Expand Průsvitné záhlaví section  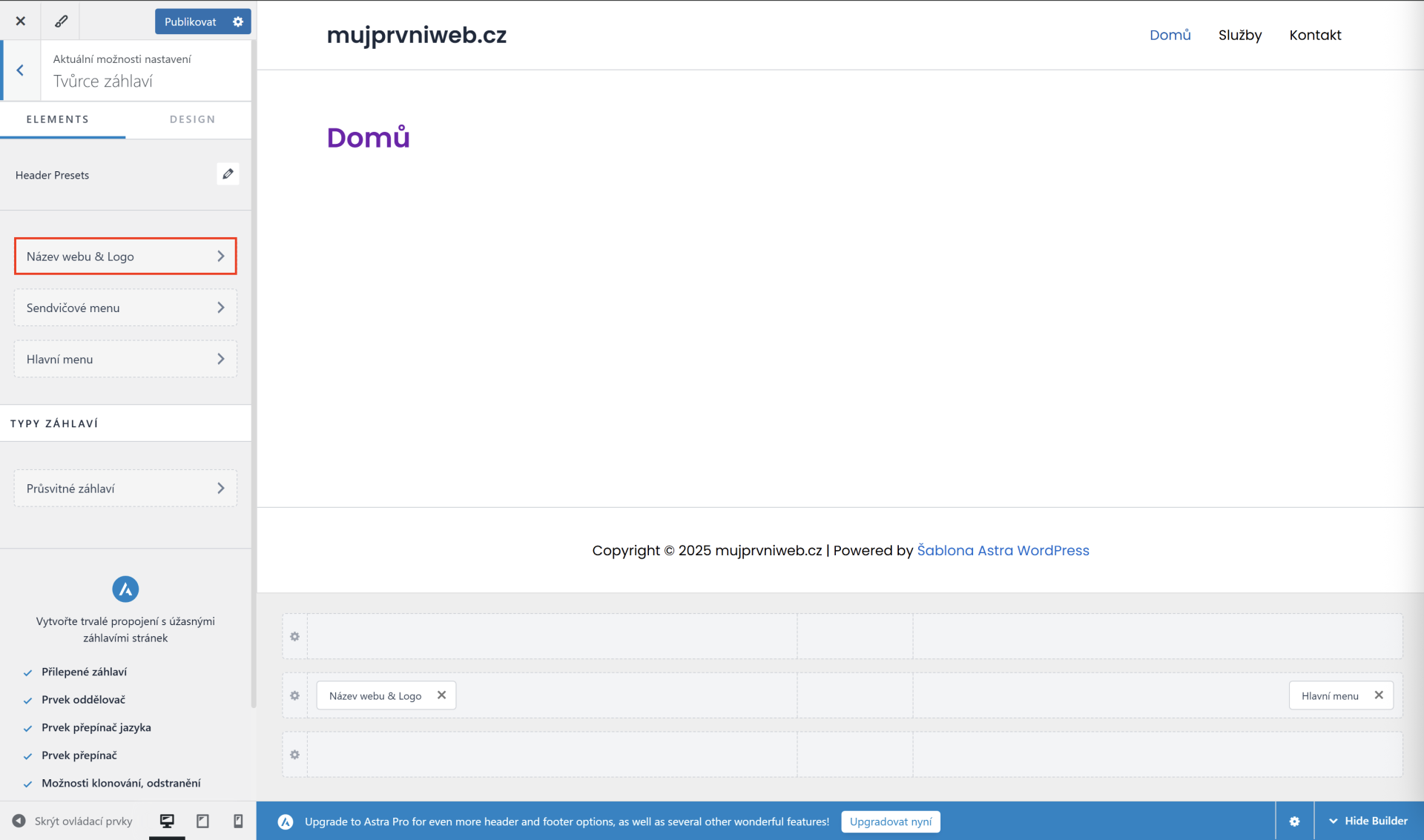click(125, 489)
